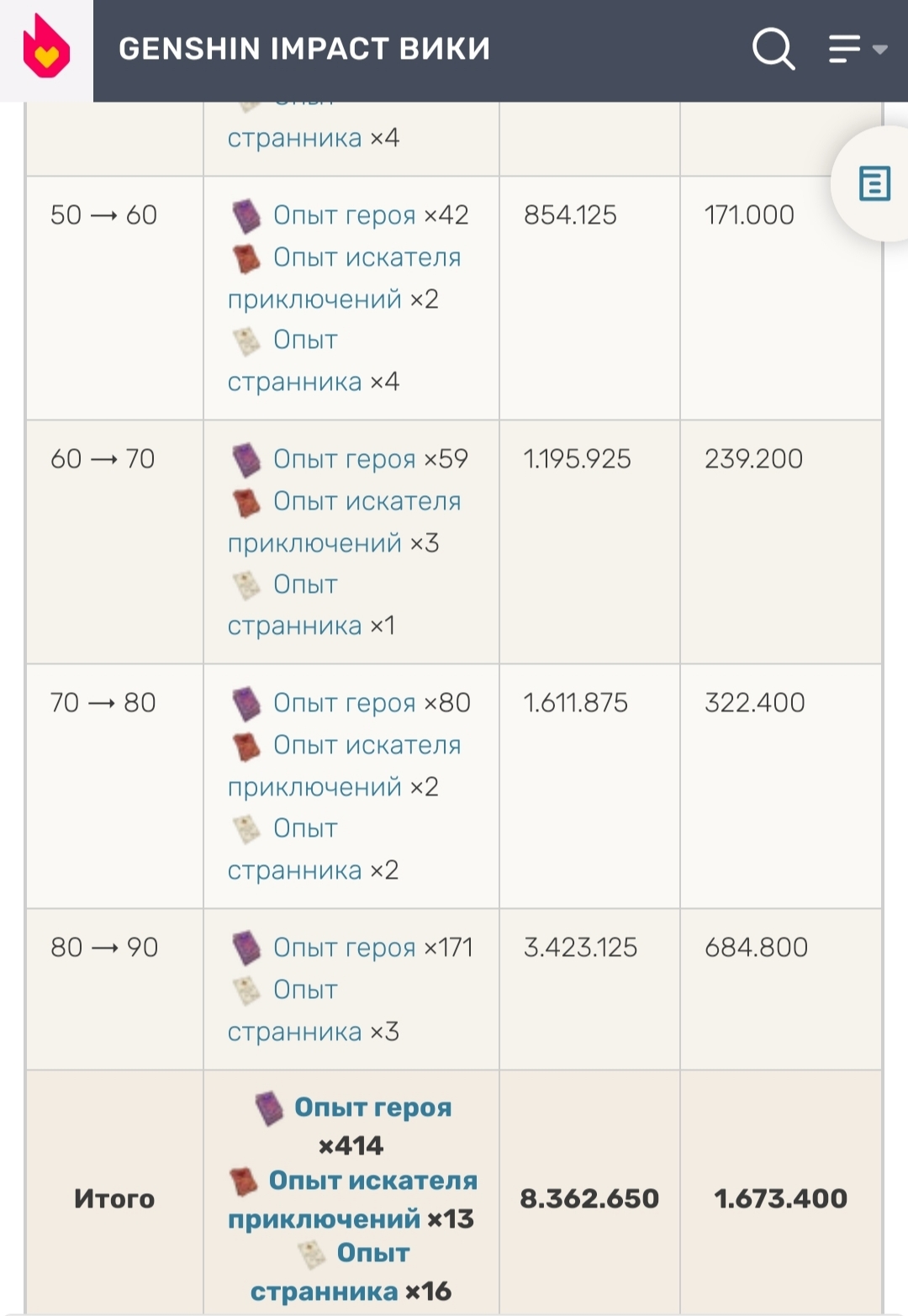Image resolution: width=908 pixels, height=1316 pixels.
Task: Open 'Опыт искателя приключений' link in 50 → 60 row
Action: click(x=367, y=257)
